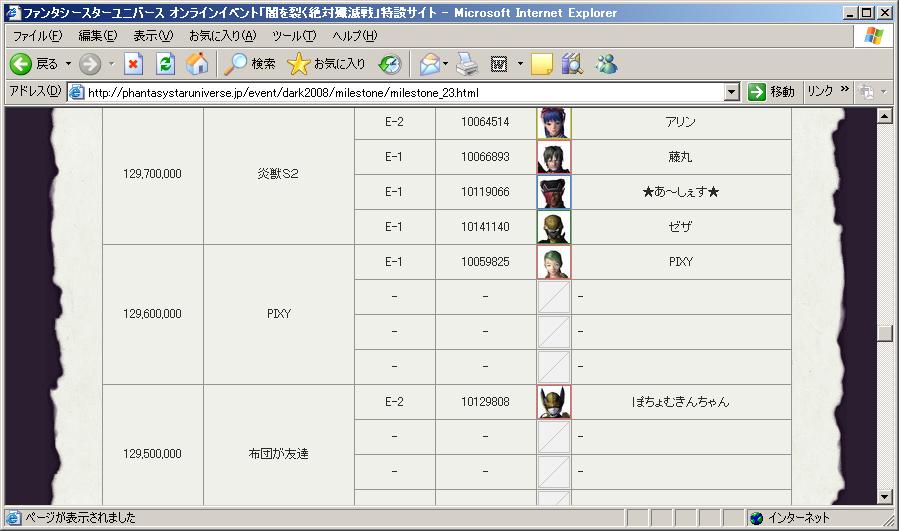Screen dimensions: 899x531
Task: Click the Stop loading toolbar icon
Action: point(134,64)
